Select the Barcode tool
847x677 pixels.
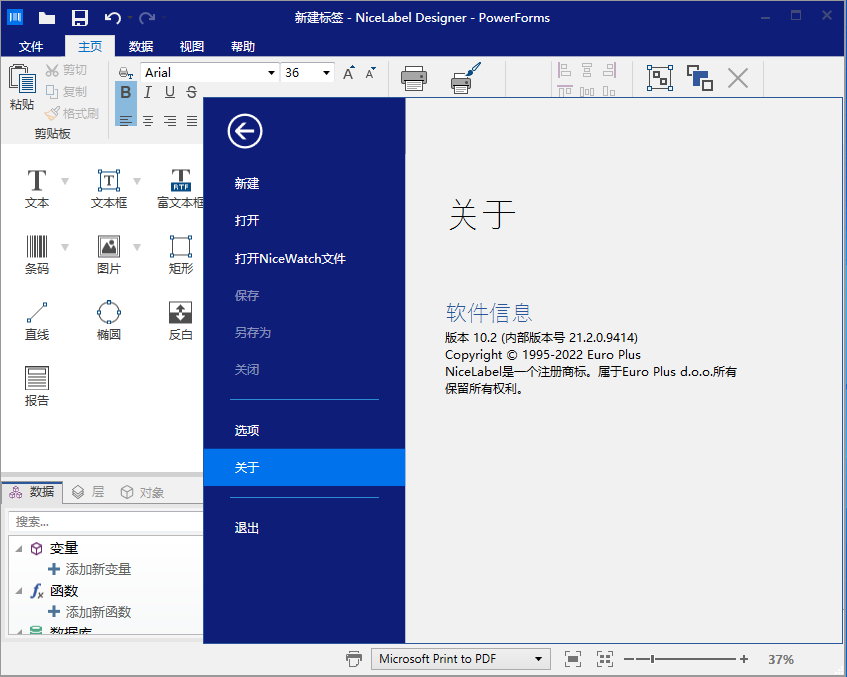pyautogui.click(x=37, y=254)
